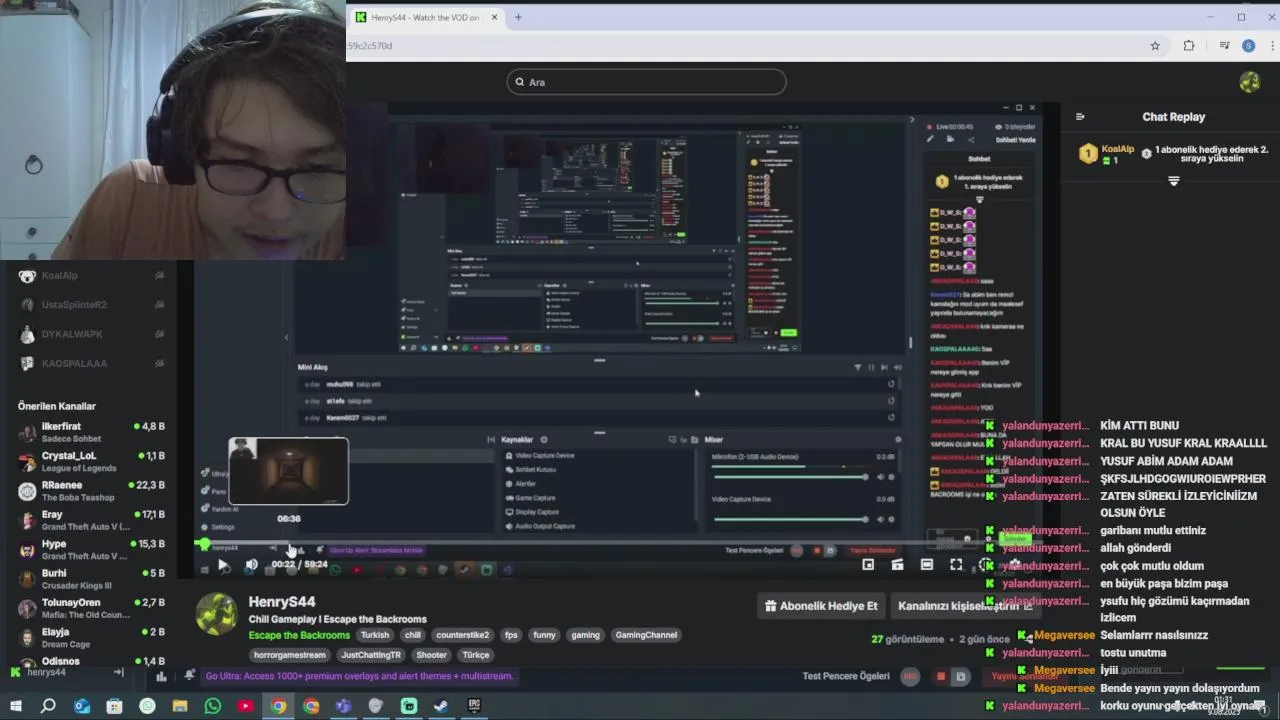Open RRaenee recommended channel

pos(90,491)
